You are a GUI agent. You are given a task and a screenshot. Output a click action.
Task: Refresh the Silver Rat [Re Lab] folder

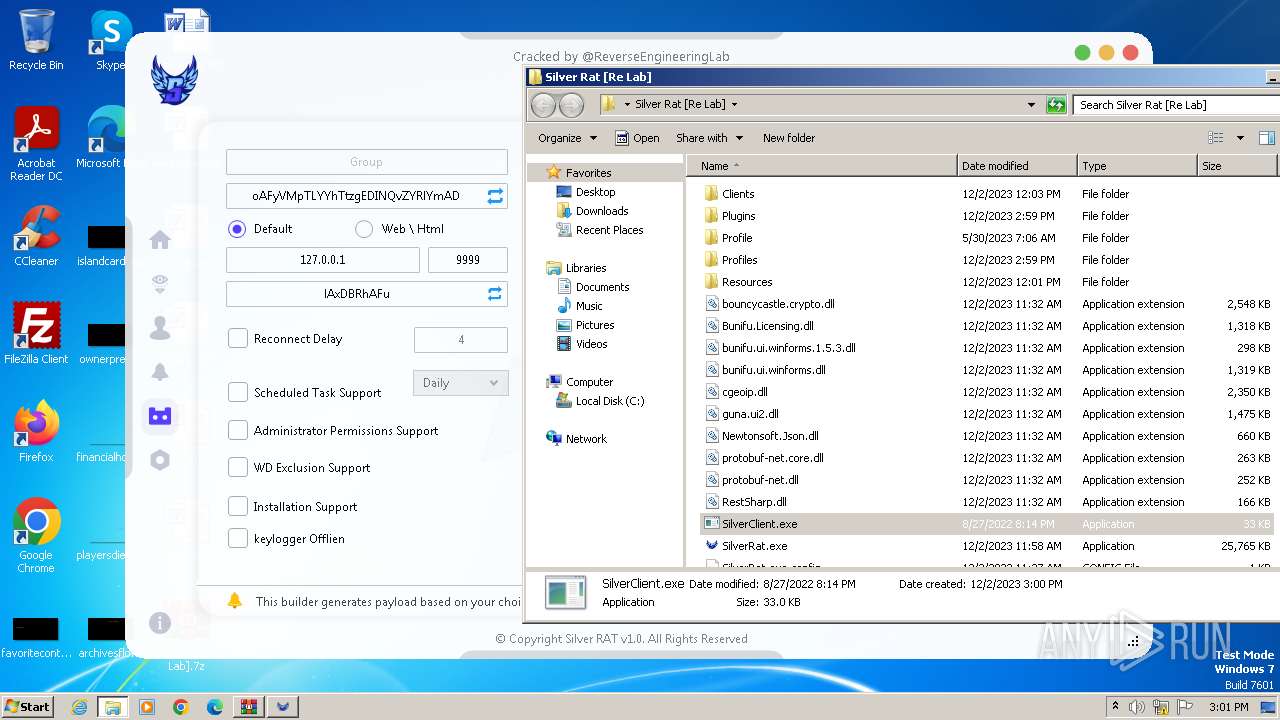1056,104
